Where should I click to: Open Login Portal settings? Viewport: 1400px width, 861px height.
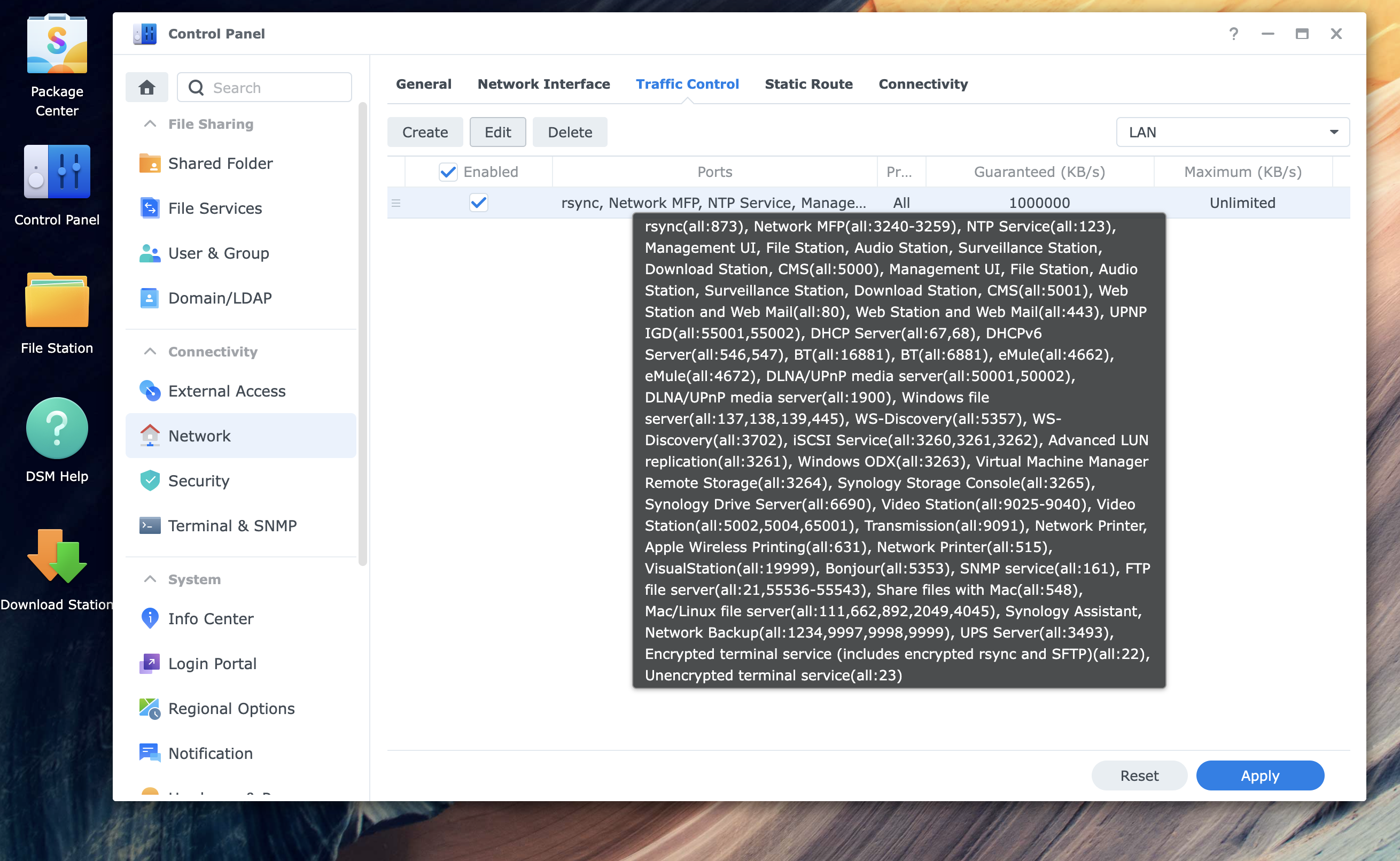pos(212,664)
